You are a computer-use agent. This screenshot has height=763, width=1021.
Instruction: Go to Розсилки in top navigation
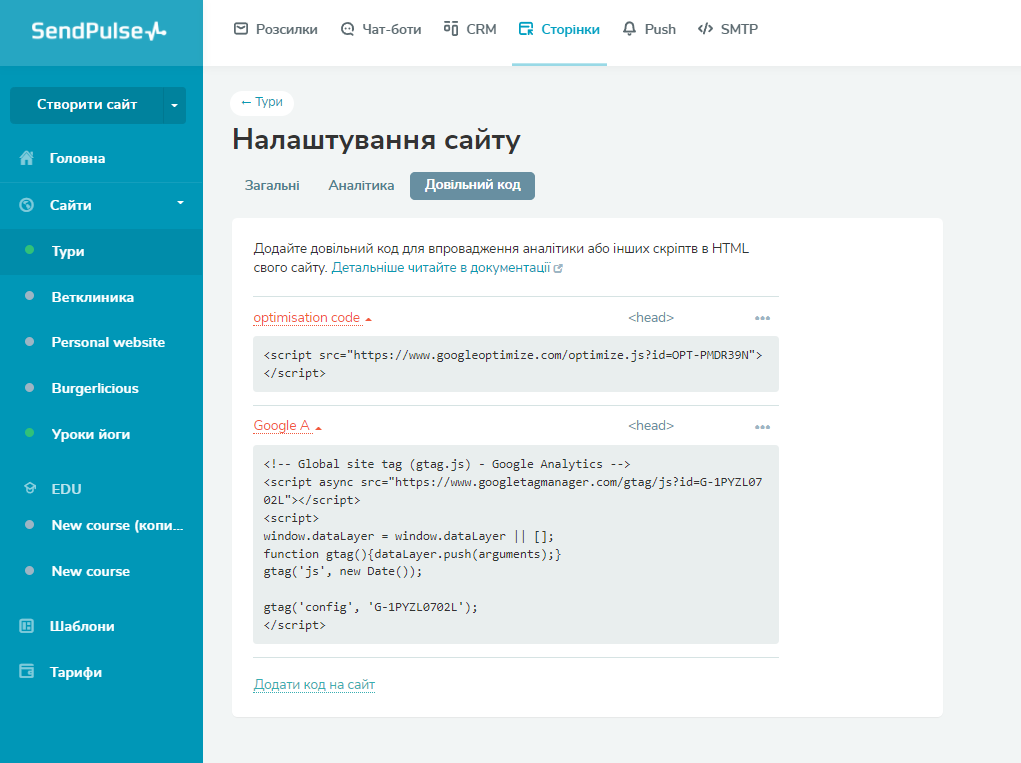point(275,29)
